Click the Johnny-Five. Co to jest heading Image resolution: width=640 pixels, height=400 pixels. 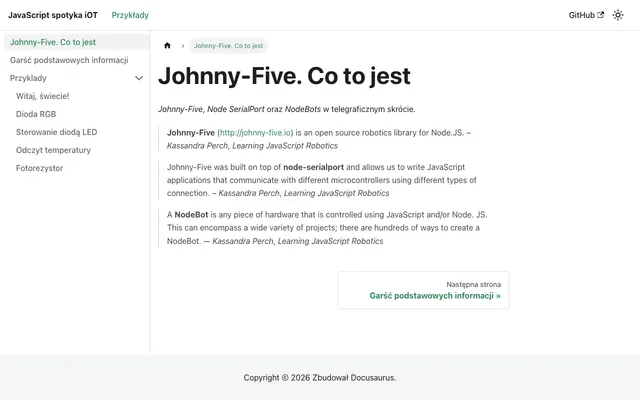tap(284, 76)
